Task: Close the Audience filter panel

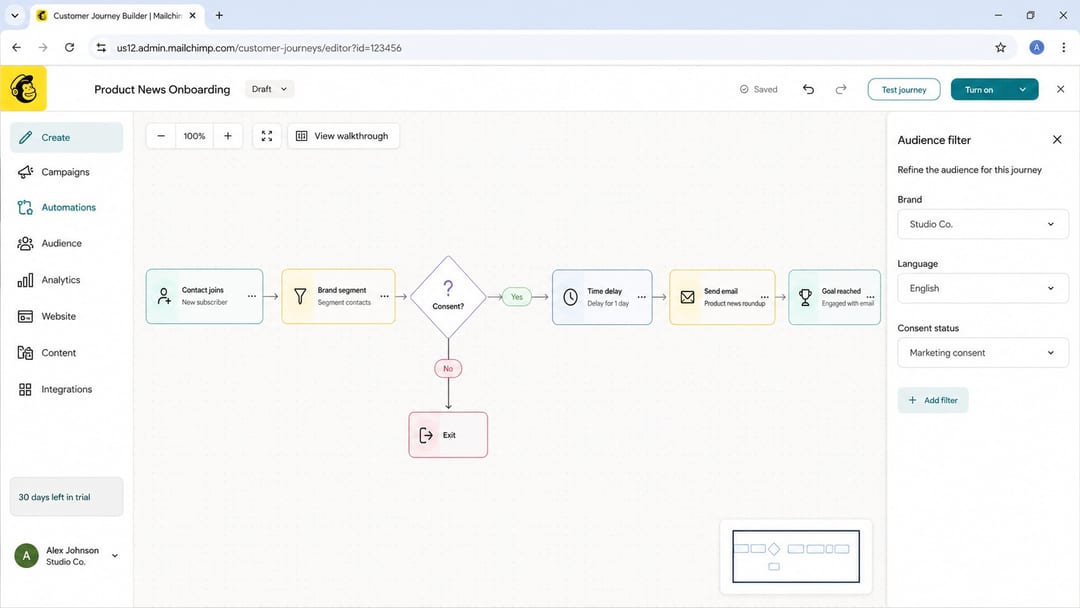Action: (1057, 140)
